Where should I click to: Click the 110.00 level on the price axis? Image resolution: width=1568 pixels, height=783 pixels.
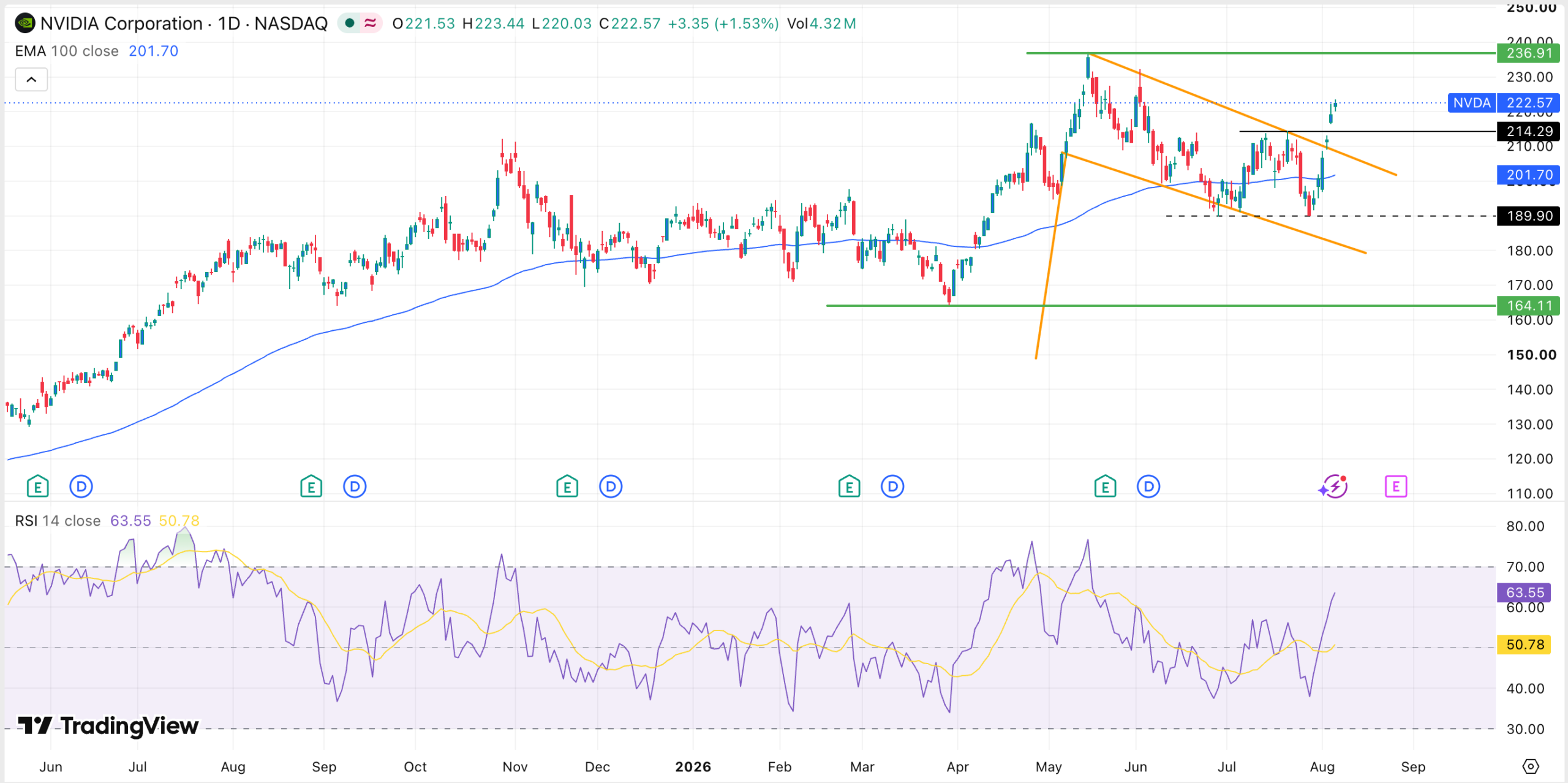1529,493
